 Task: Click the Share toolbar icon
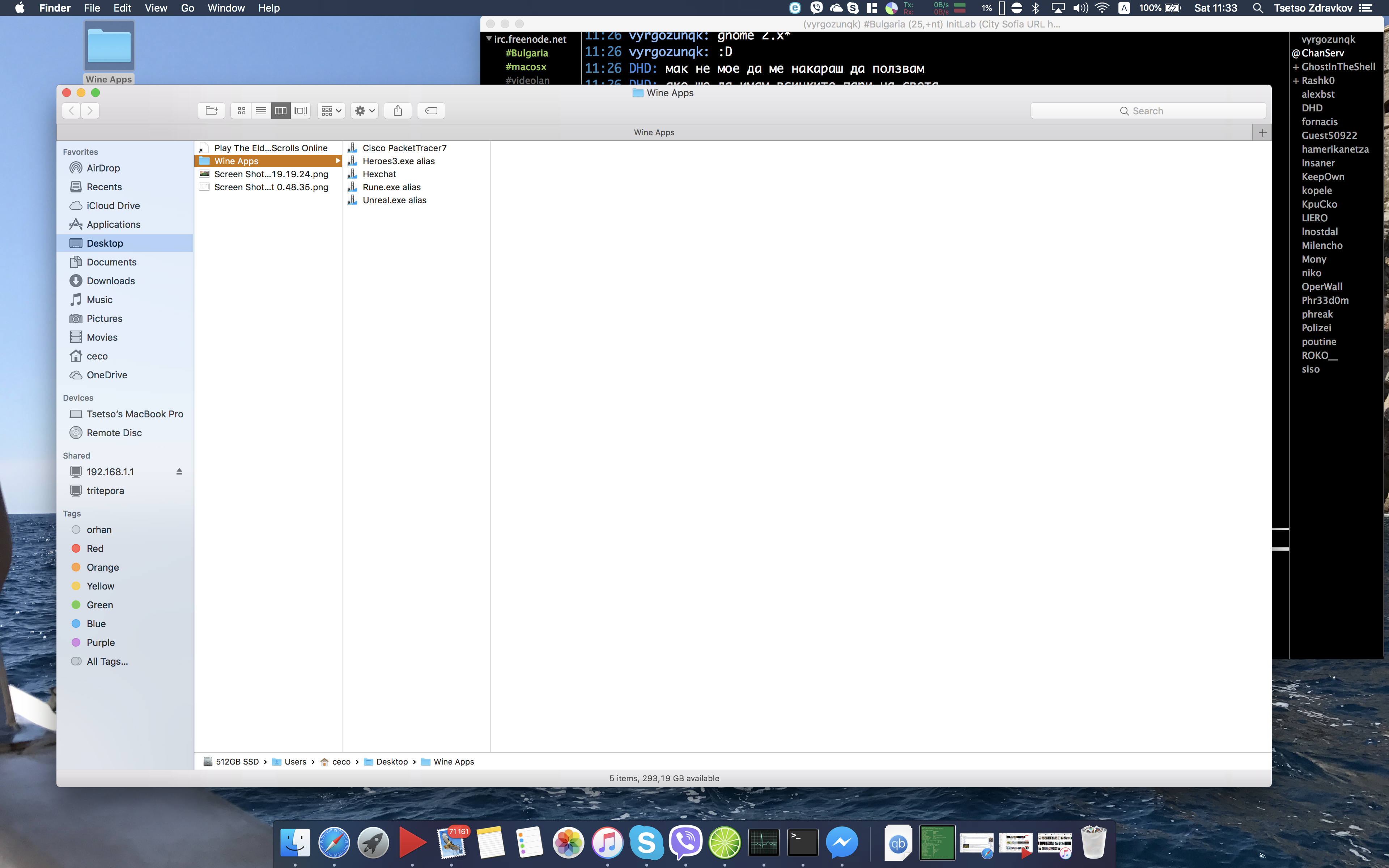click(x=398, y=111)
